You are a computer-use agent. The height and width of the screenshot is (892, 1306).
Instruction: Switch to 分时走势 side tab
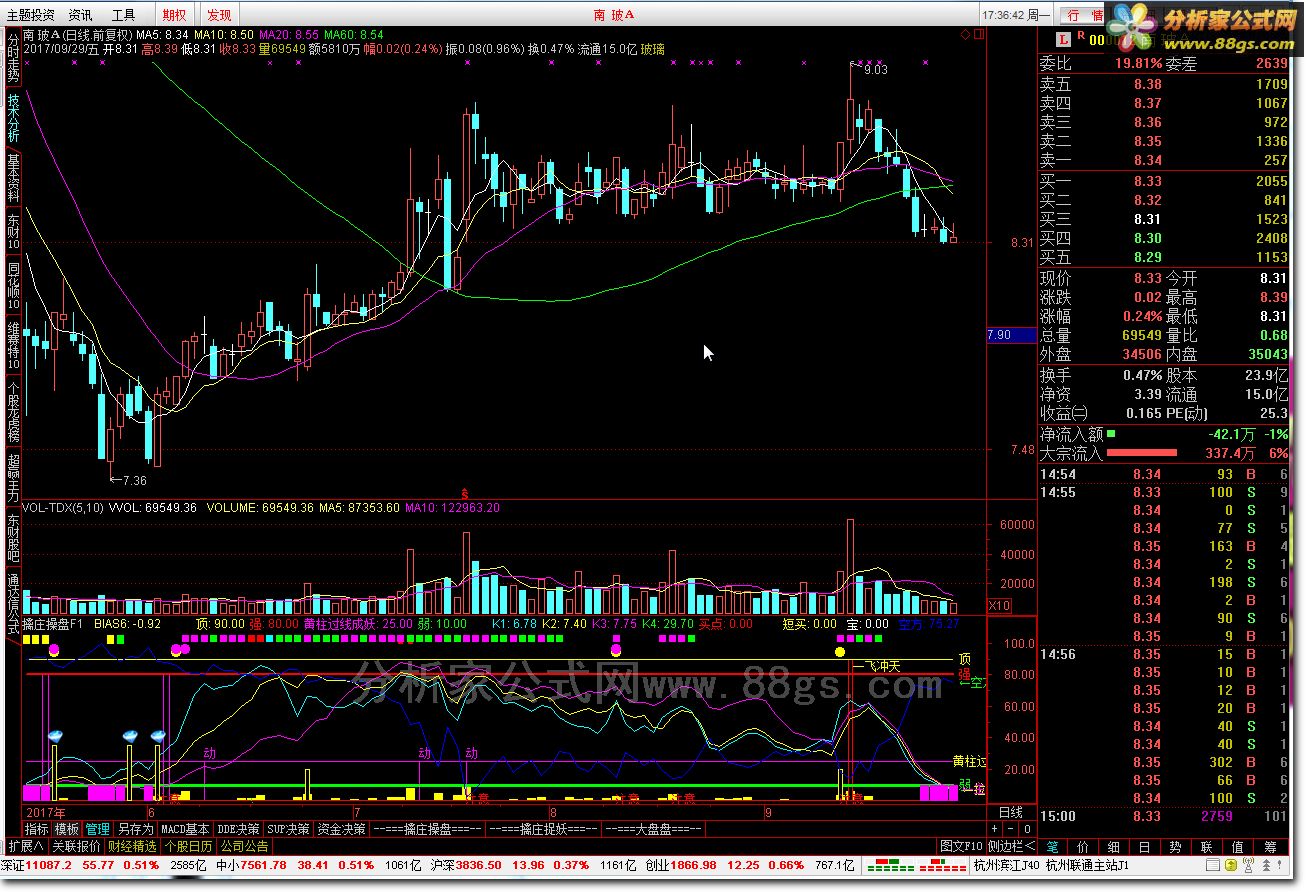pyautogui.click(x=13, y=58)
